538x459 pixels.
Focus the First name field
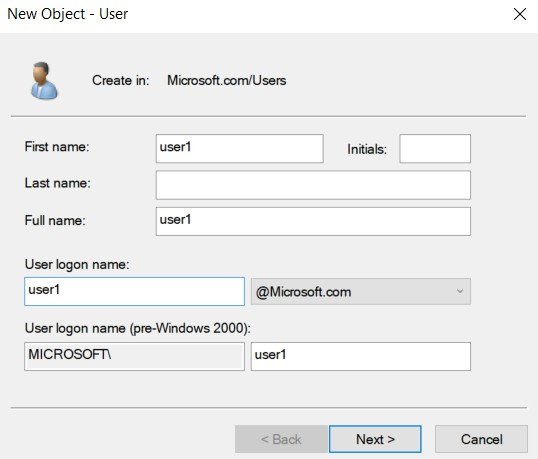pyautogui.click(x=239, y=148)
